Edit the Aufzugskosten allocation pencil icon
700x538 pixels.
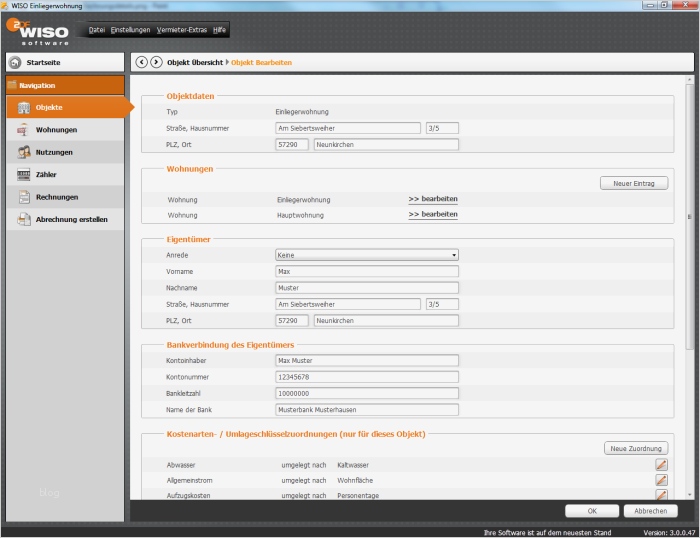pos(661,494)
